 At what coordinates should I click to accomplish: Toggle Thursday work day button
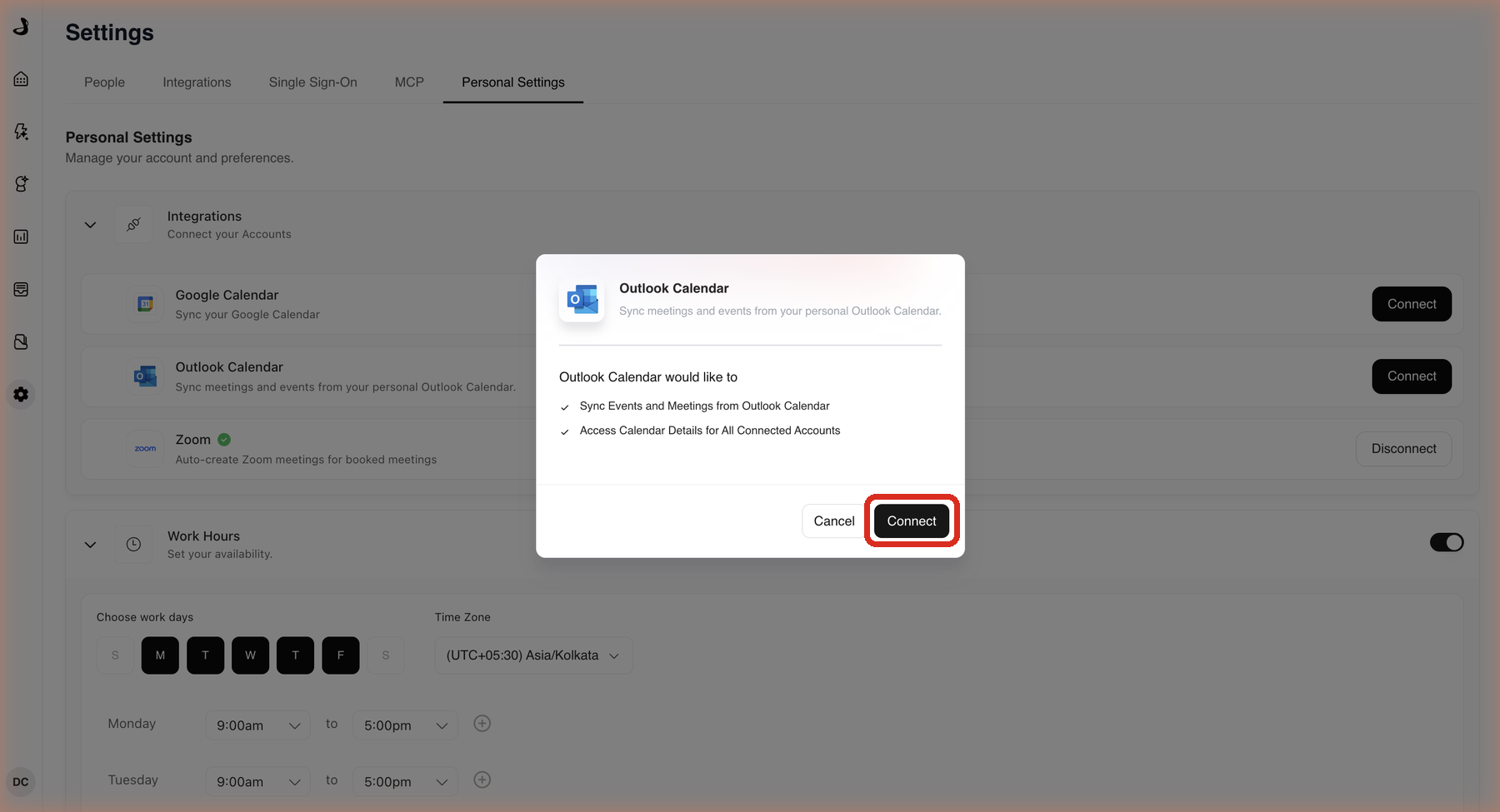click(295, 655)
